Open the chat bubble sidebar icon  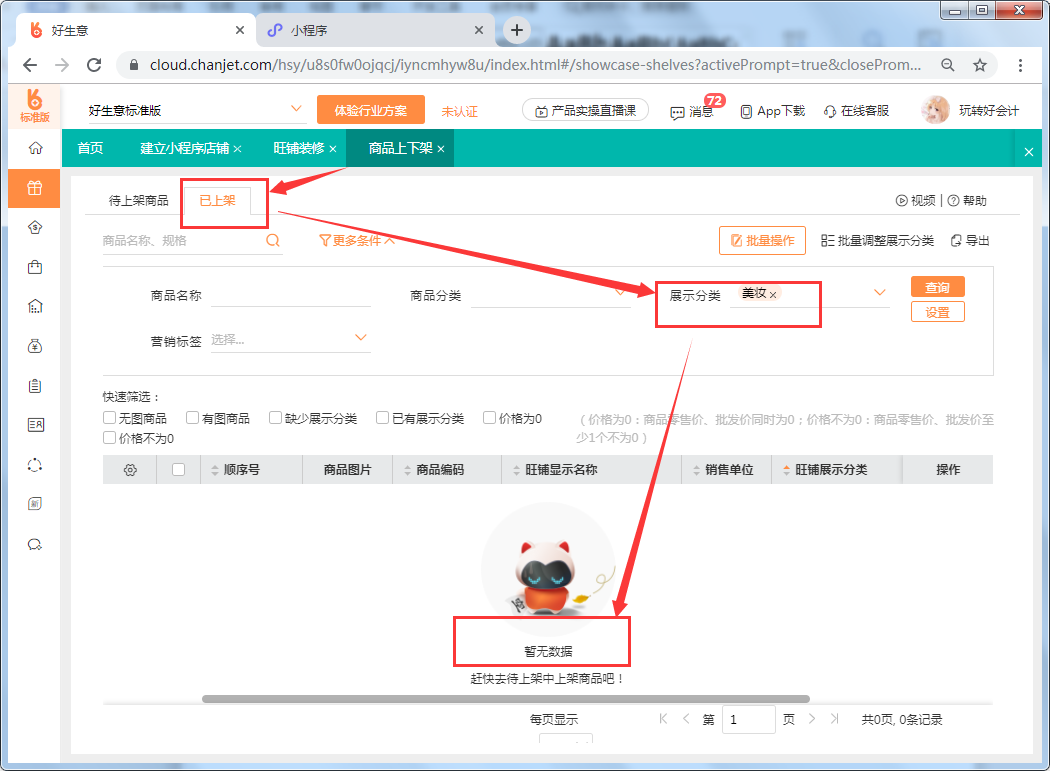[x=35, y=544]
